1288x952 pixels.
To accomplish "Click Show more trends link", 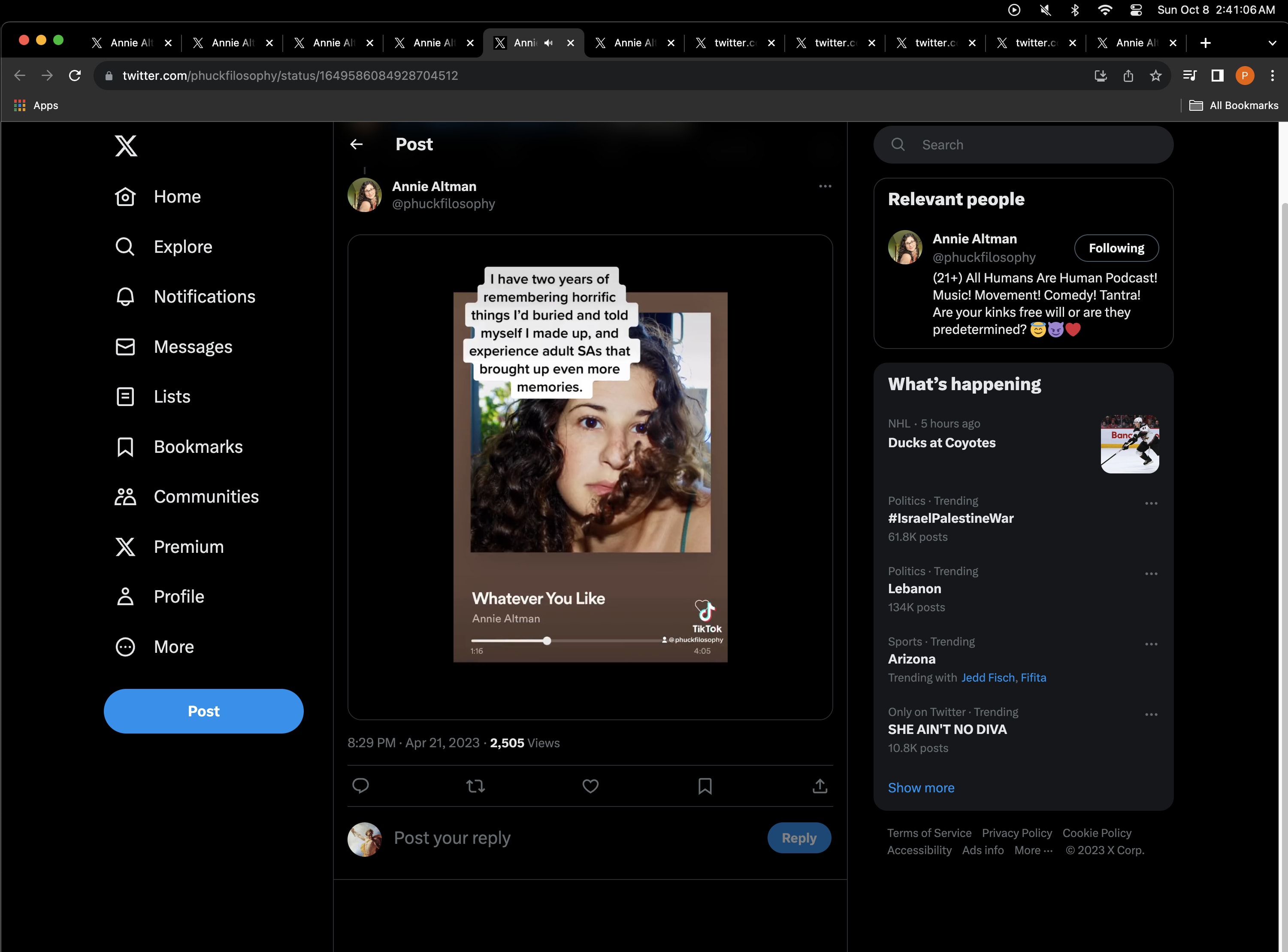I will [x=920, y=788].
